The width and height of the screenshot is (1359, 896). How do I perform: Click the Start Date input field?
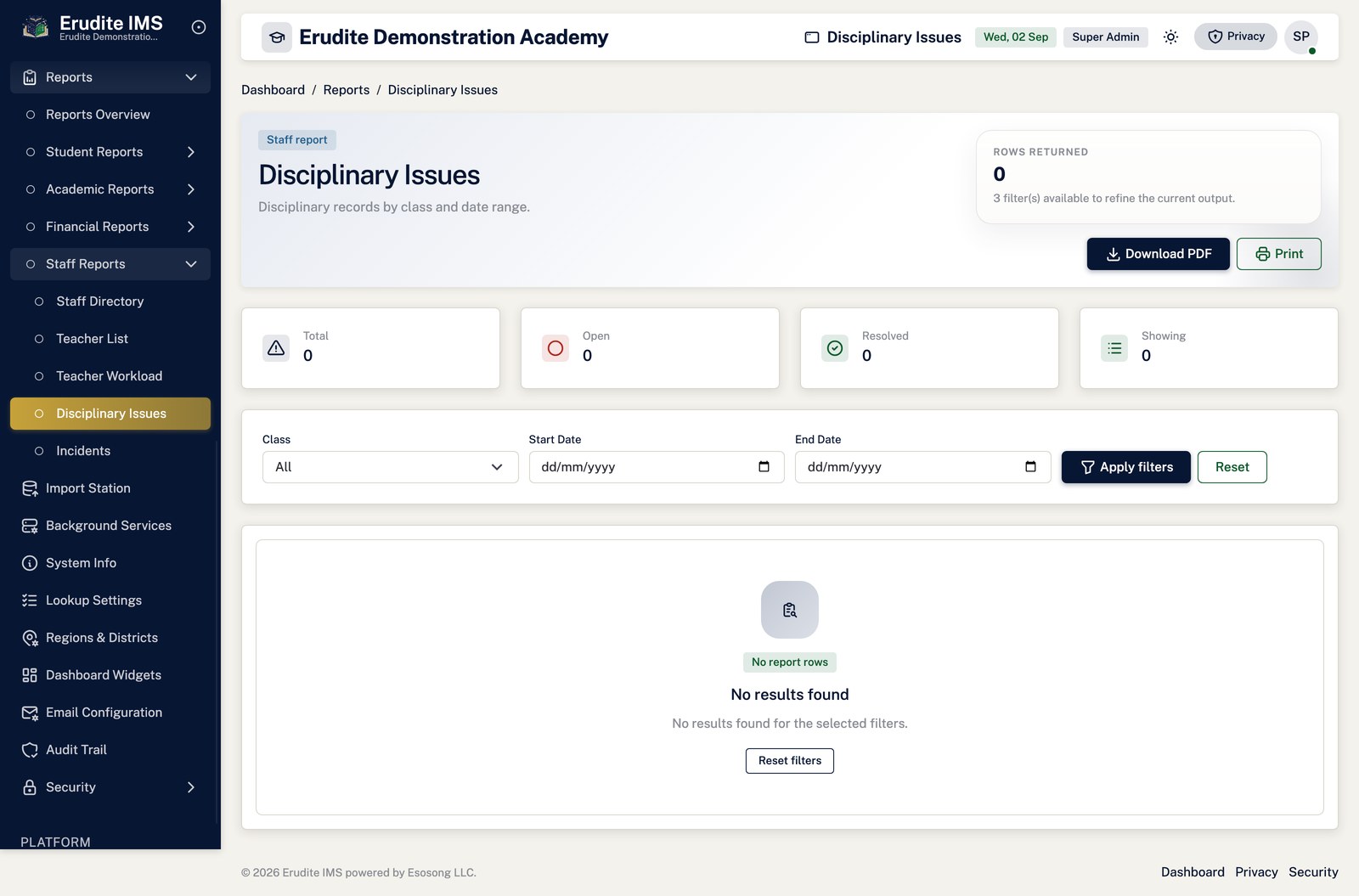point(657,467)
